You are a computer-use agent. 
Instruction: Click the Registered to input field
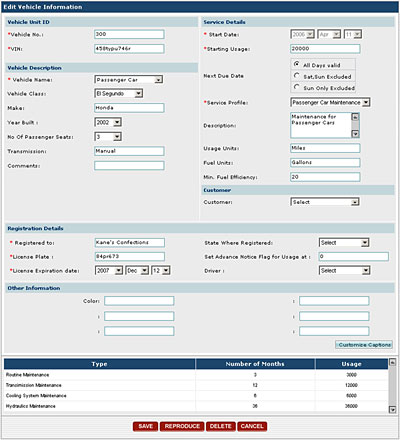click(129, 243)
